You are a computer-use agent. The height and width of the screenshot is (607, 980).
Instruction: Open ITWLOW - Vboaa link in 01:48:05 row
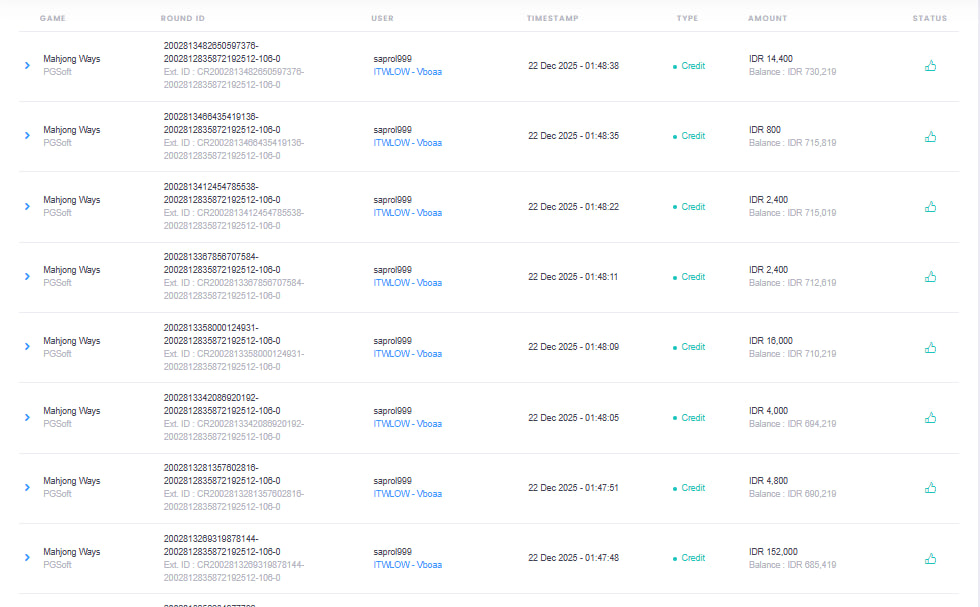pyautogui.click(x=408, y=424)
